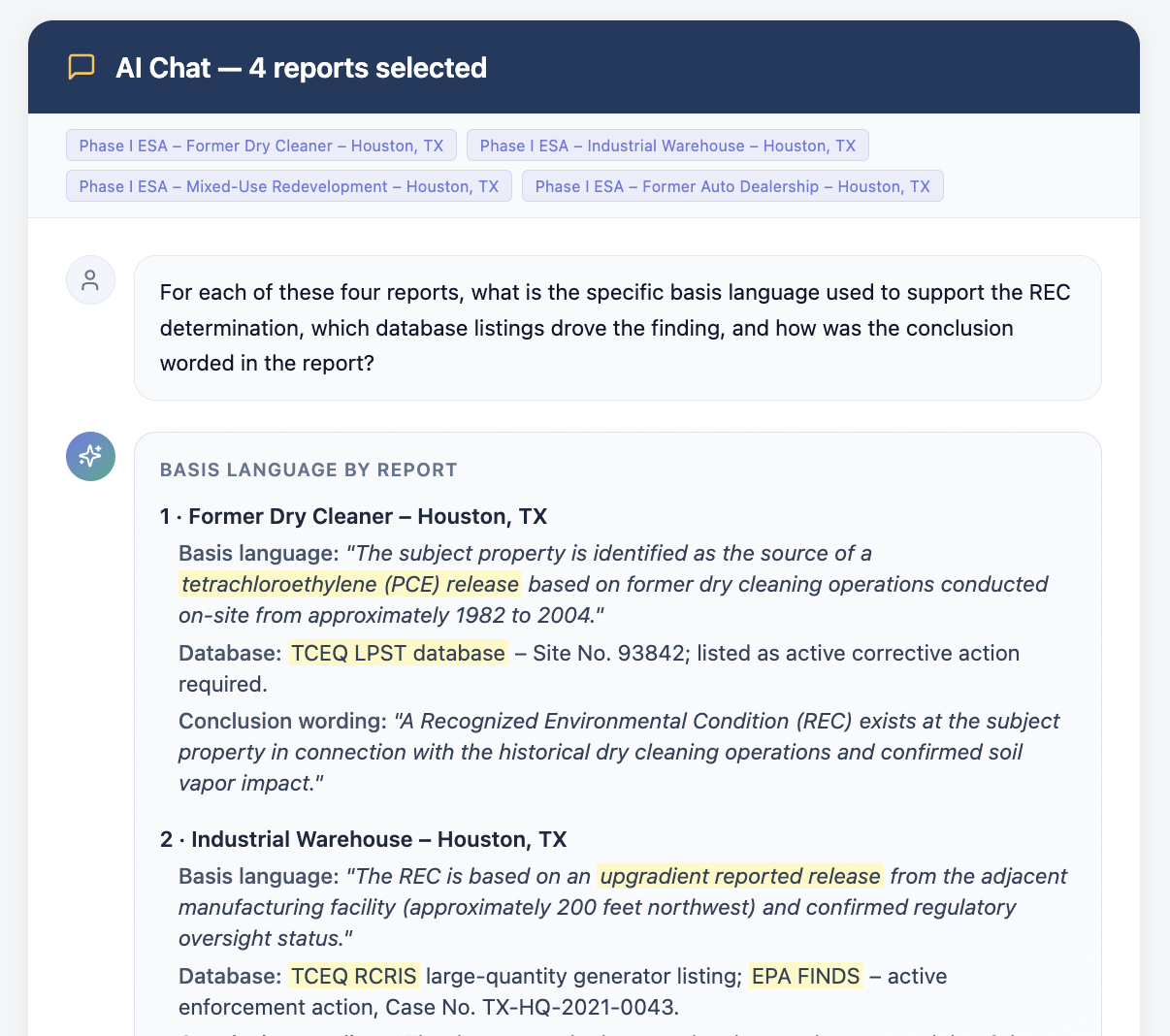Select the Industrial Warehouse report chip
Viewport: 1170px width, 1036px height.
(x=667, y=146)
